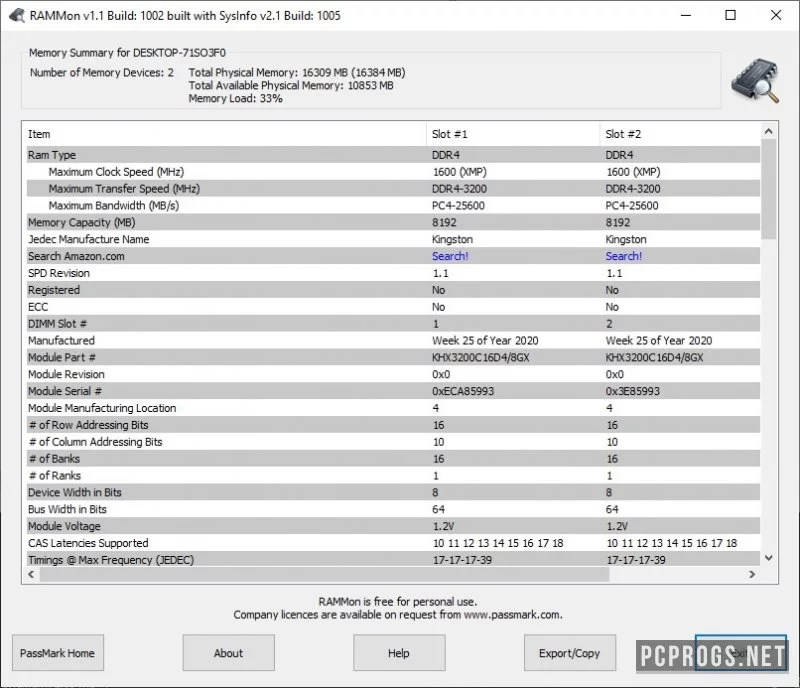
Task: Select the # of Ranks row
Action: point(393,475)
